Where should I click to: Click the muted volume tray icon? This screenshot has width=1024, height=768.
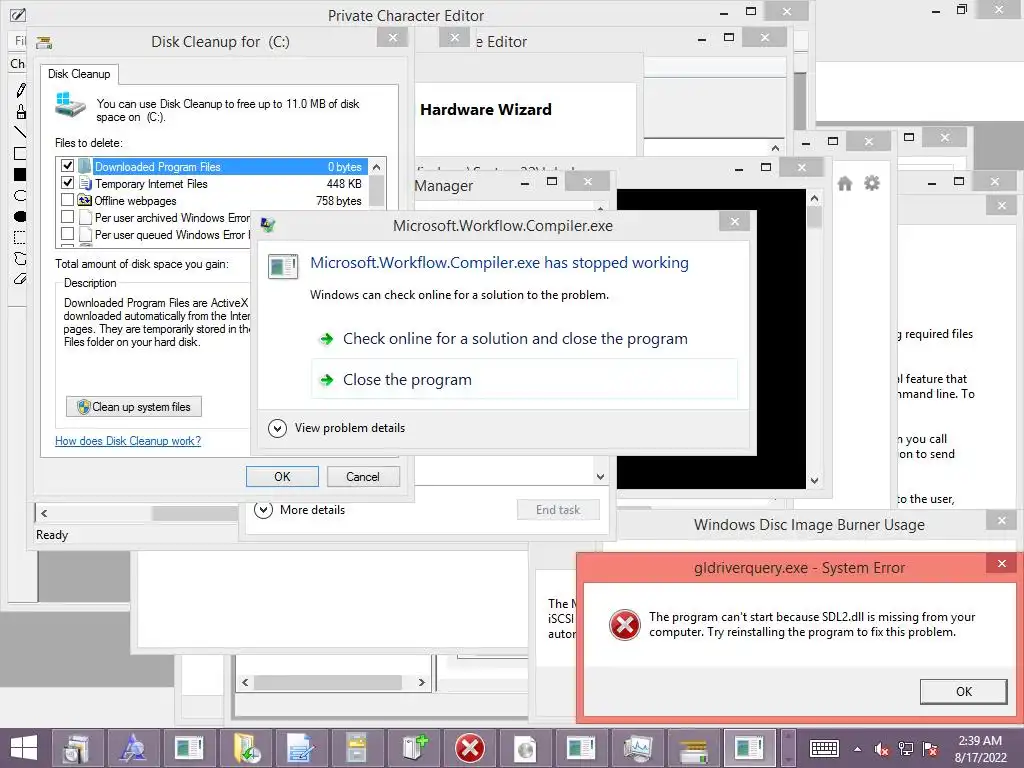(882, 749)
